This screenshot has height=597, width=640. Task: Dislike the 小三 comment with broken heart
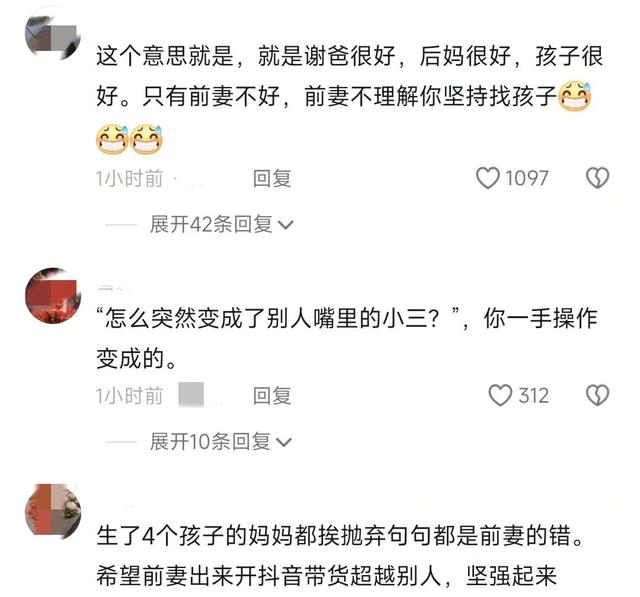(x=598, y=395)
